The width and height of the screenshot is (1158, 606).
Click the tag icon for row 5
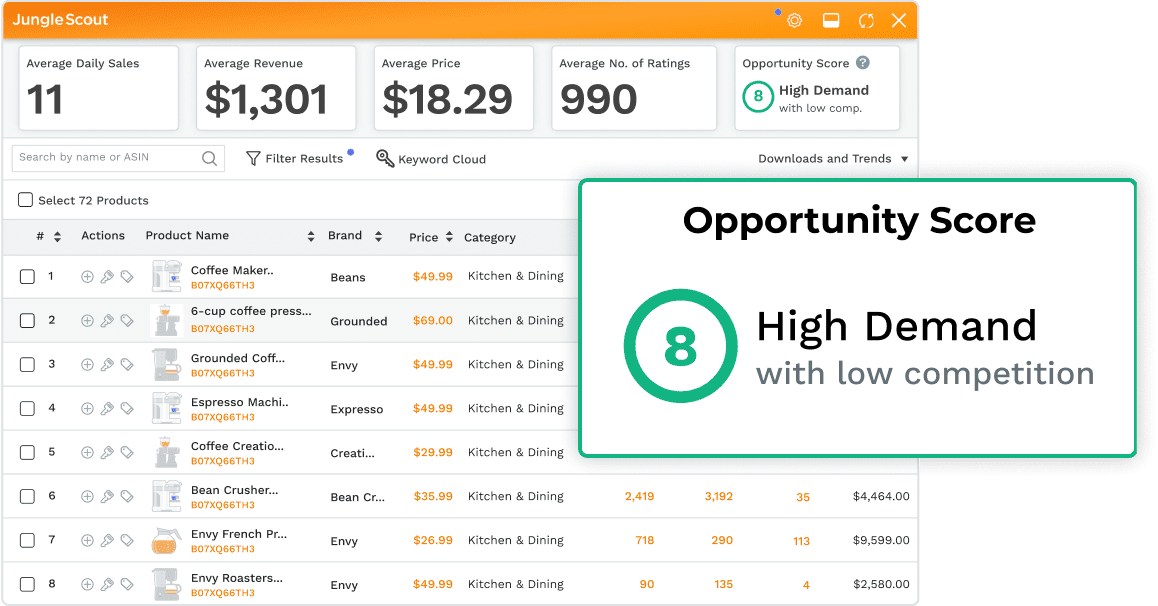coord(127,453)
